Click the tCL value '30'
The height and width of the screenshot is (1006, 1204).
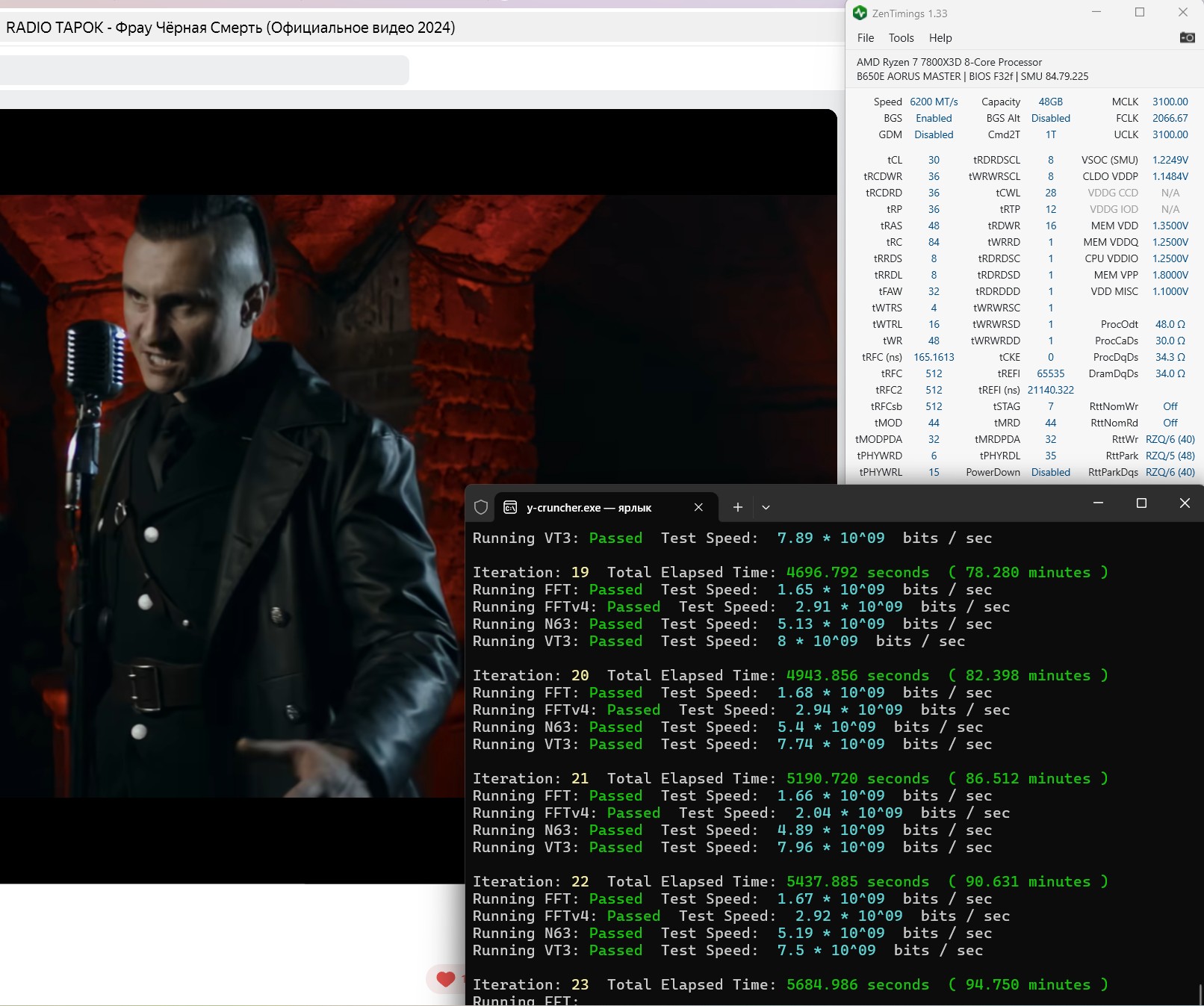[934, 160]
